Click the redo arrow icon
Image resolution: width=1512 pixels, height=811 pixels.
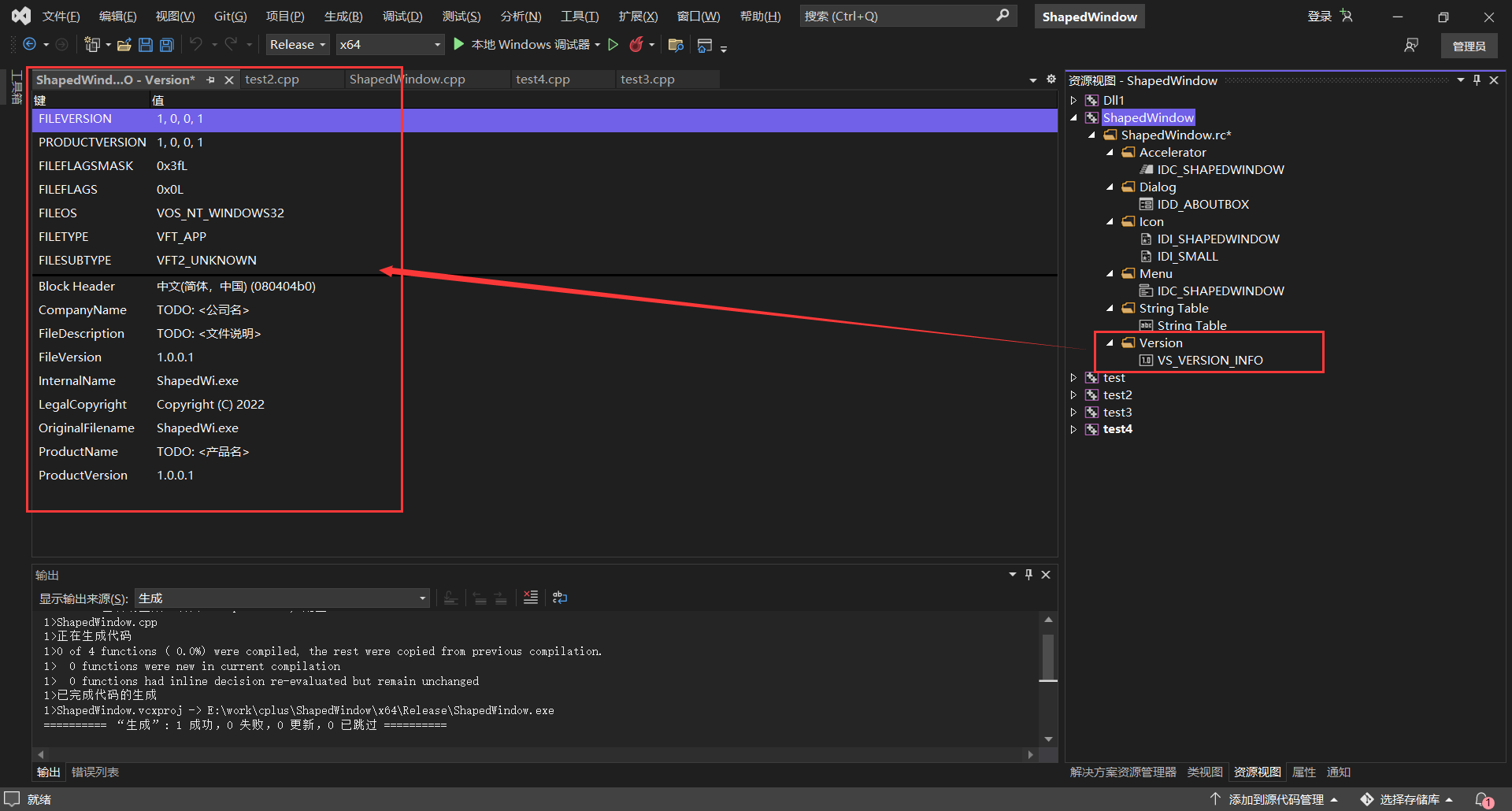click(231, 45)
